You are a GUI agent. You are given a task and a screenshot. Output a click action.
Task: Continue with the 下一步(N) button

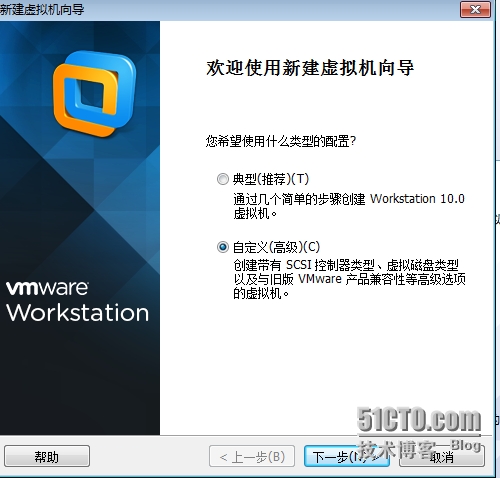click(347, 456)
